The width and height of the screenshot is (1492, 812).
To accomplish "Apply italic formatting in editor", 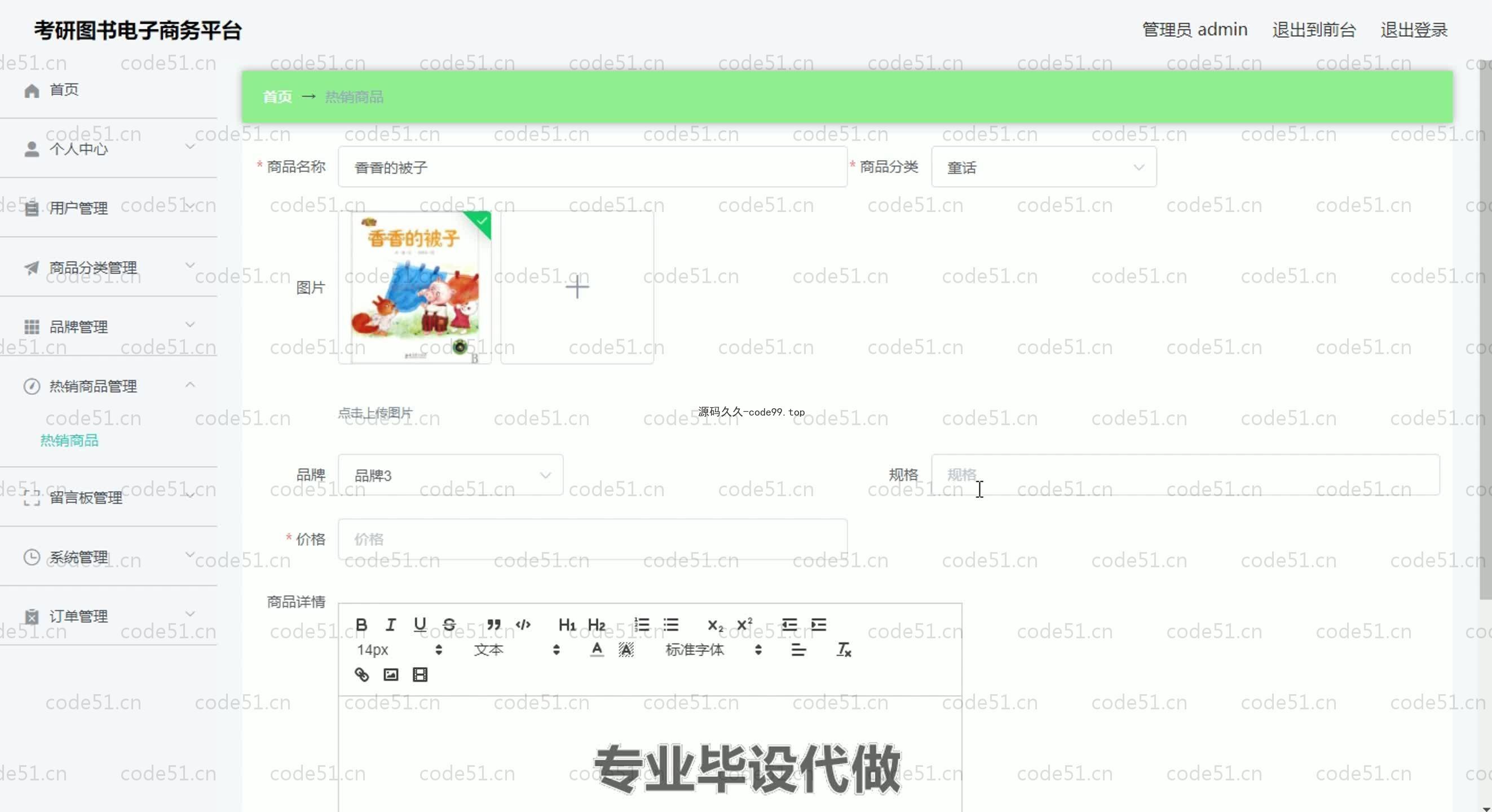I will pos(390,624).
